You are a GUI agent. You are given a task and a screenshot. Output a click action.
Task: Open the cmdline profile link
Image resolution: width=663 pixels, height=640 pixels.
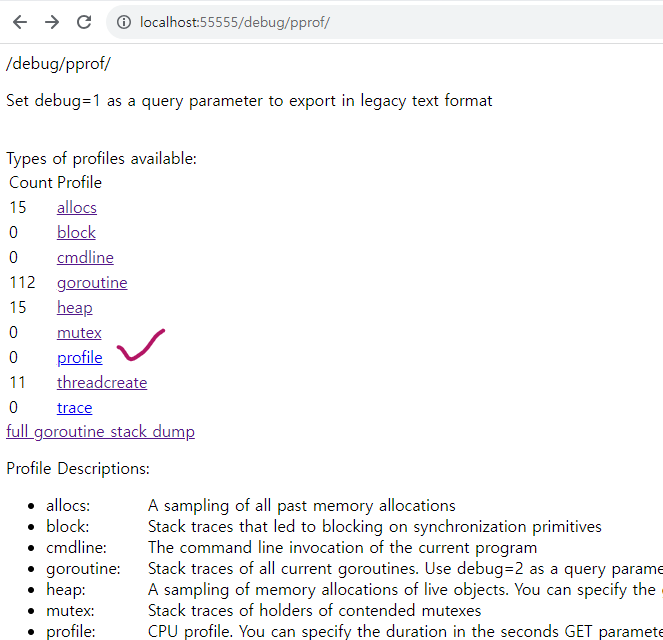(x=85, y=258)
